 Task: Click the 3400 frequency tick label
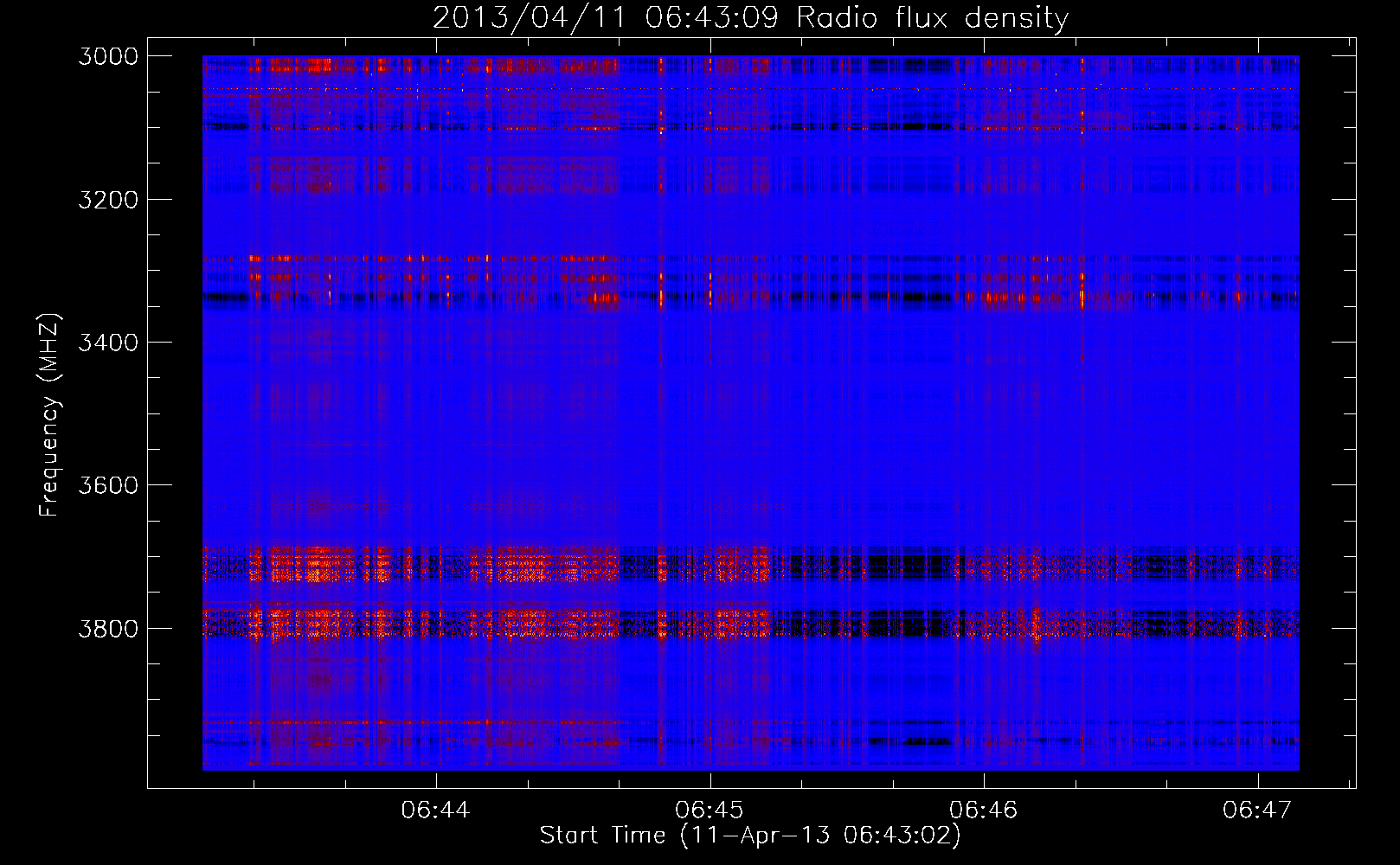(x=108, y=343)
